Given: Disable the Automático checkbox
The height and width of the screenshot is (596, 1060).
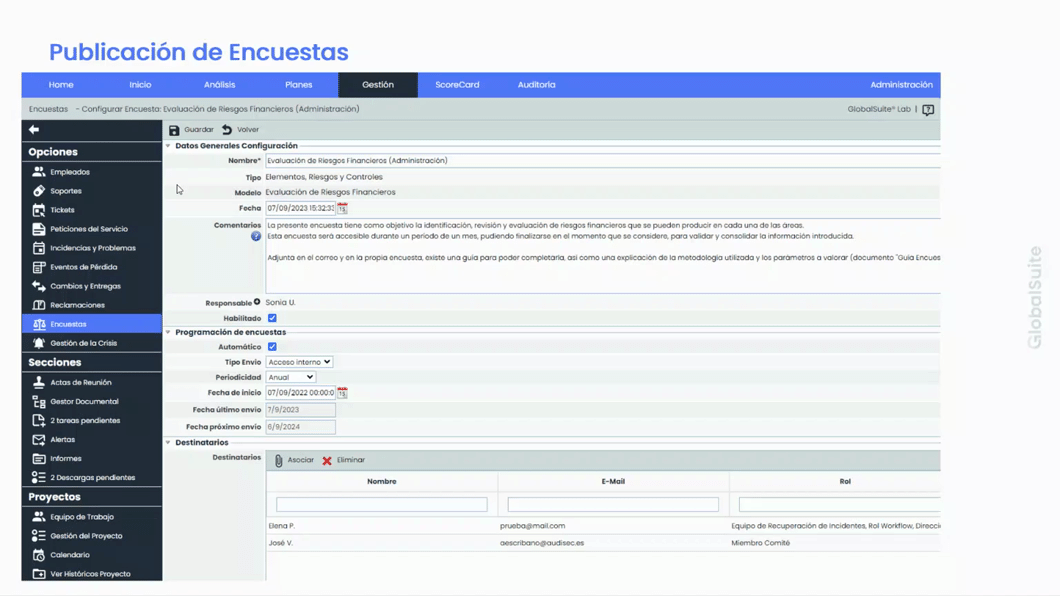Looking at the screenshot, I should click(271, 344).
